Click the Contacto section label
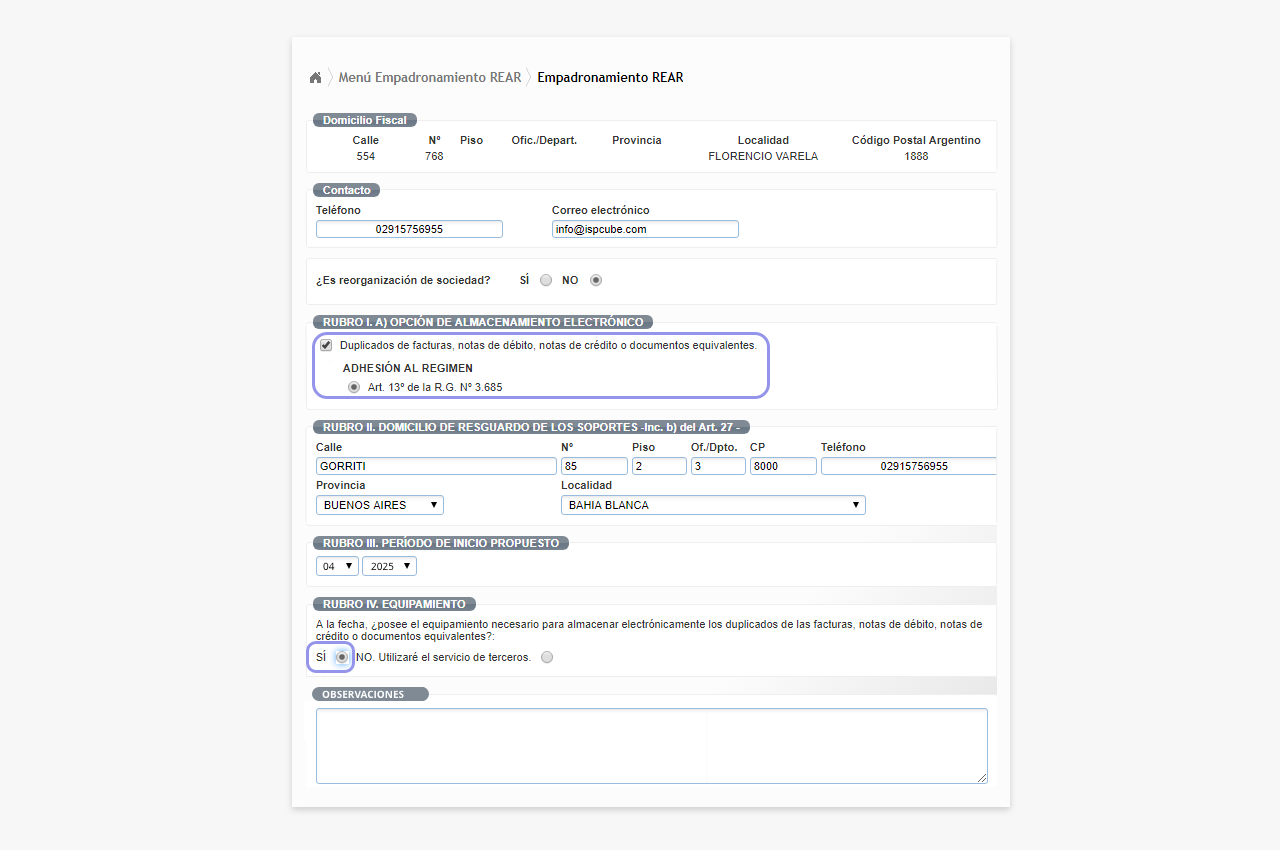 (346, 190)
